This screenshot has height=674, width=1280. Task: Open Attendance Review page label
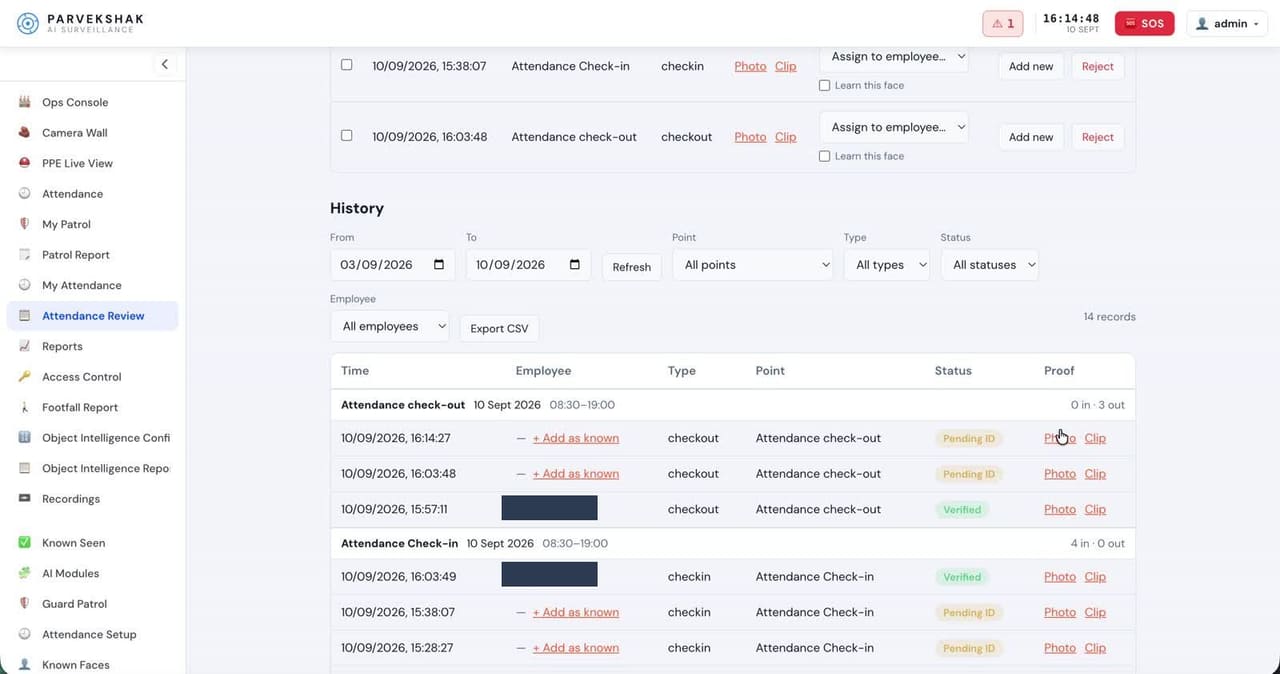tap(93, 316)
